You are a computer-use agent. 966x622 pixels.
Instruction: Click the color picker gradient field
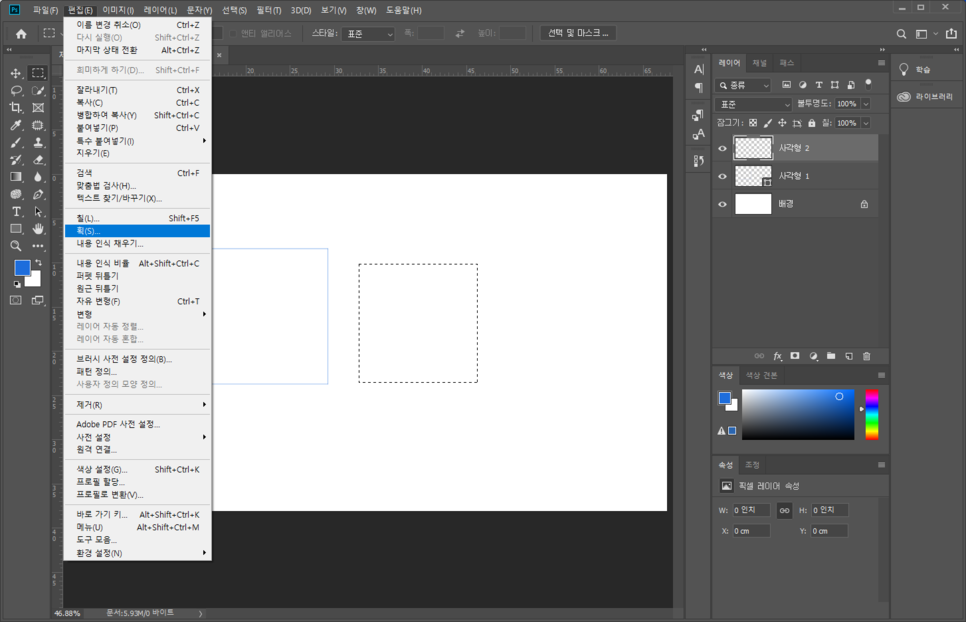point(798,414)
